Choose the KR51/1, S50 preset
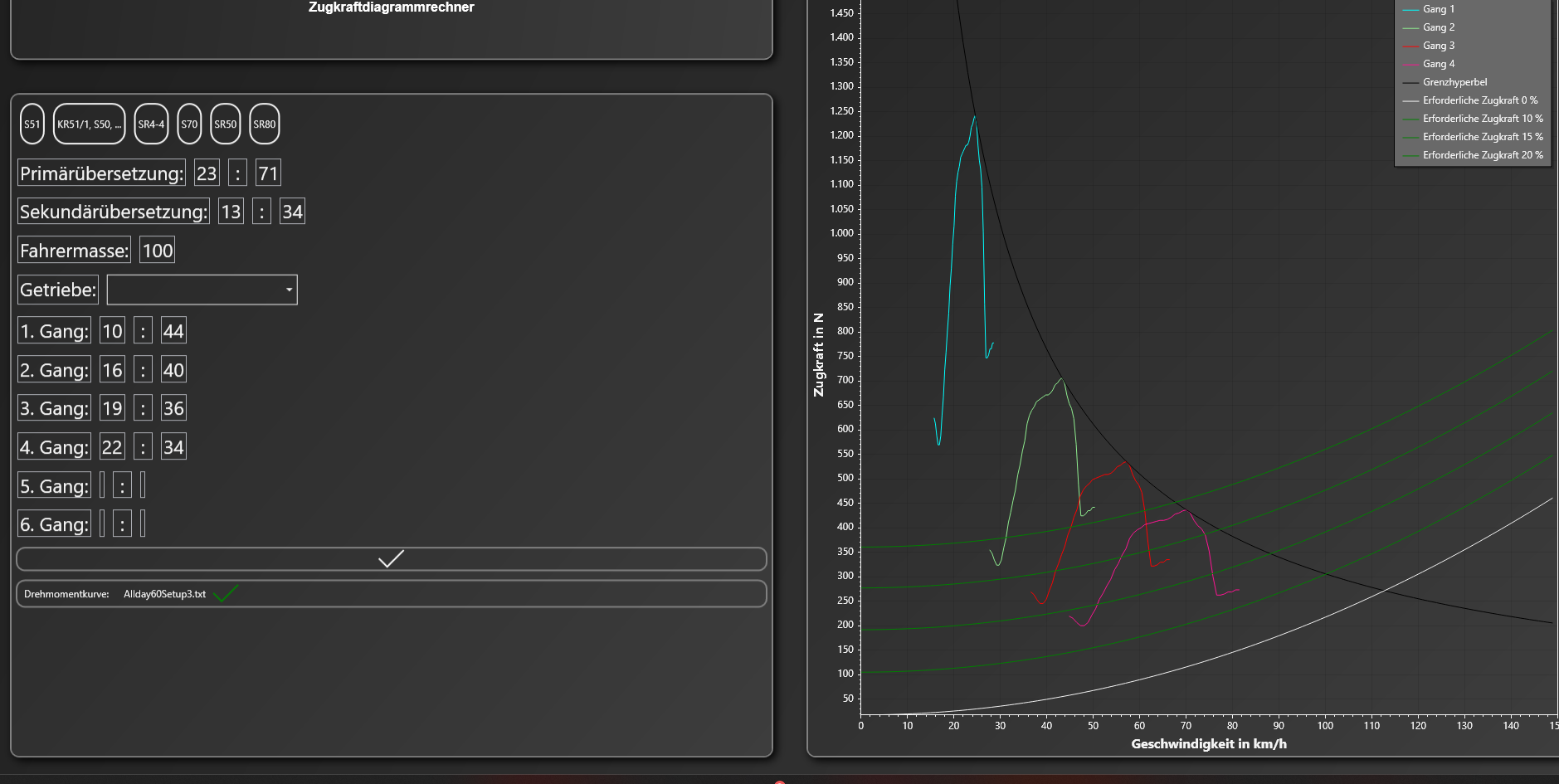The height and width of the screenshot is (784, 1559). (x=89, y=124)
